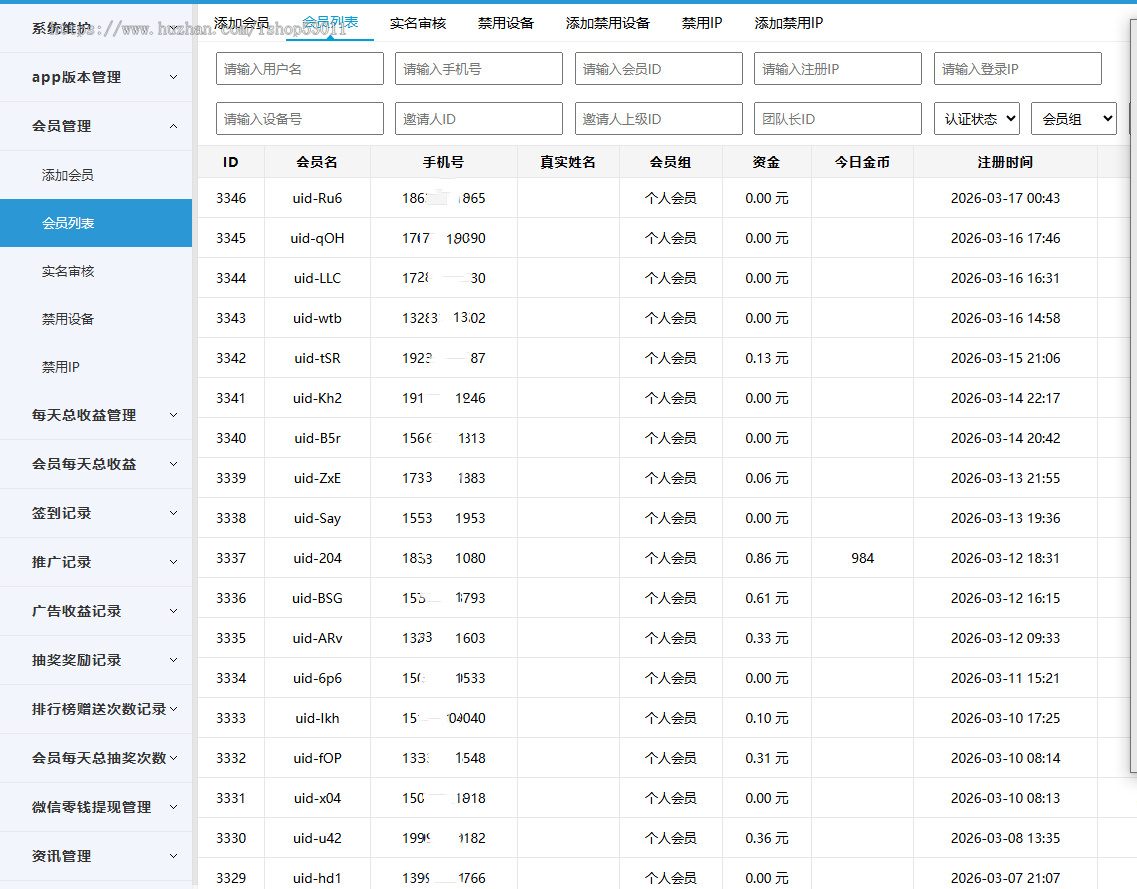Switch to the 禁用IP top tab

[702, 23]
